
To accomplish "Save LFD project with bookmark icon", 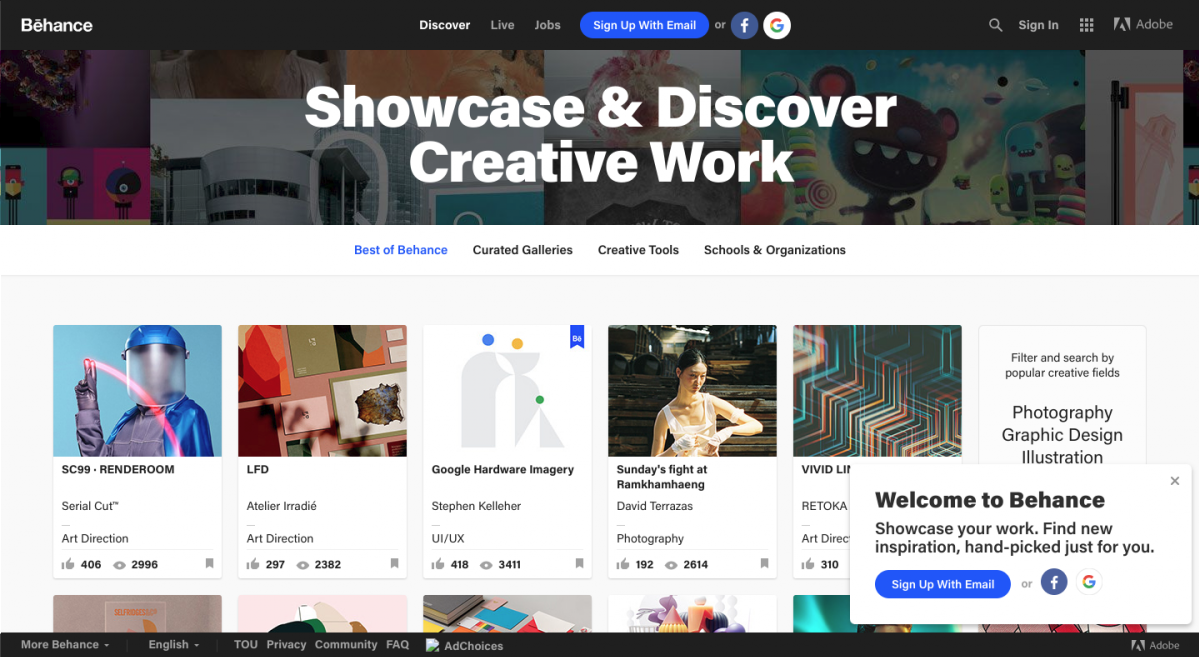I will click(395, 564).
